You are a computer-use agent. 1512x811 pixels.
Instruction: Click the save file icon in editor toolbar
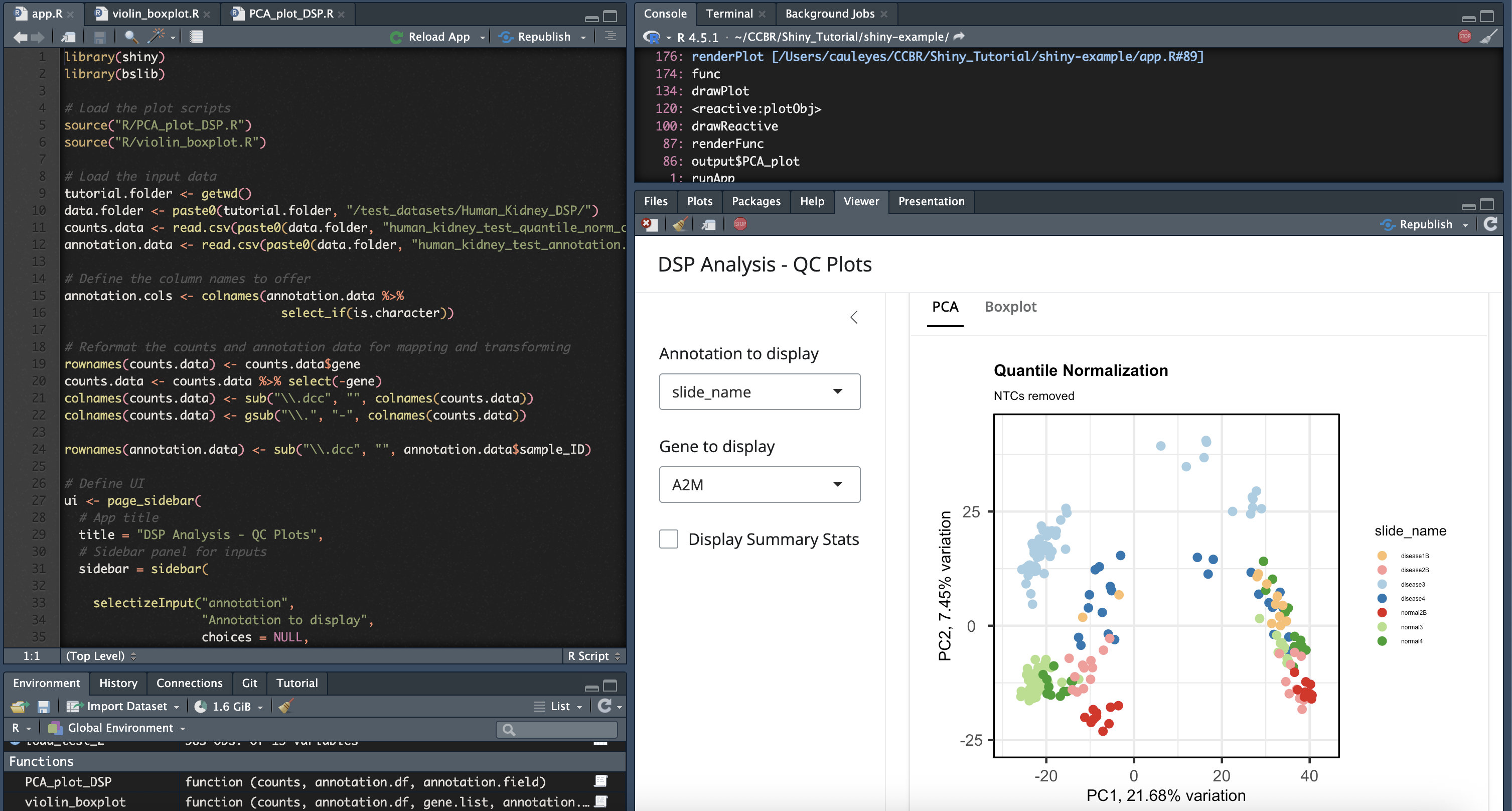pos(99,37)
